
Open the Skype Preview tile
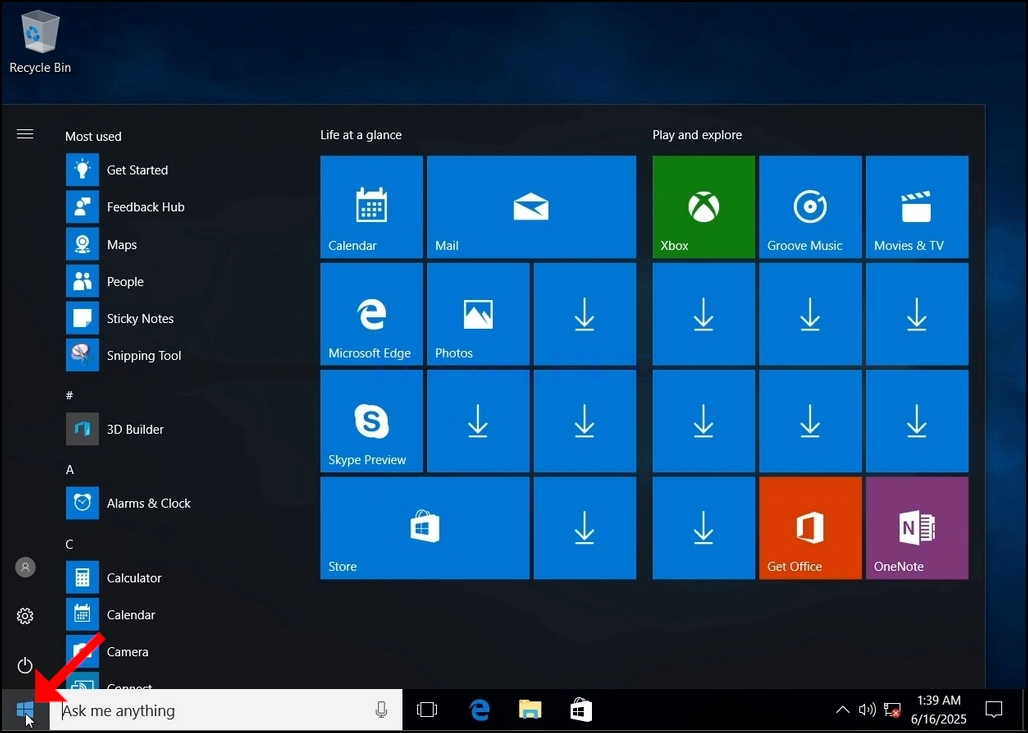tap(371, 421)
